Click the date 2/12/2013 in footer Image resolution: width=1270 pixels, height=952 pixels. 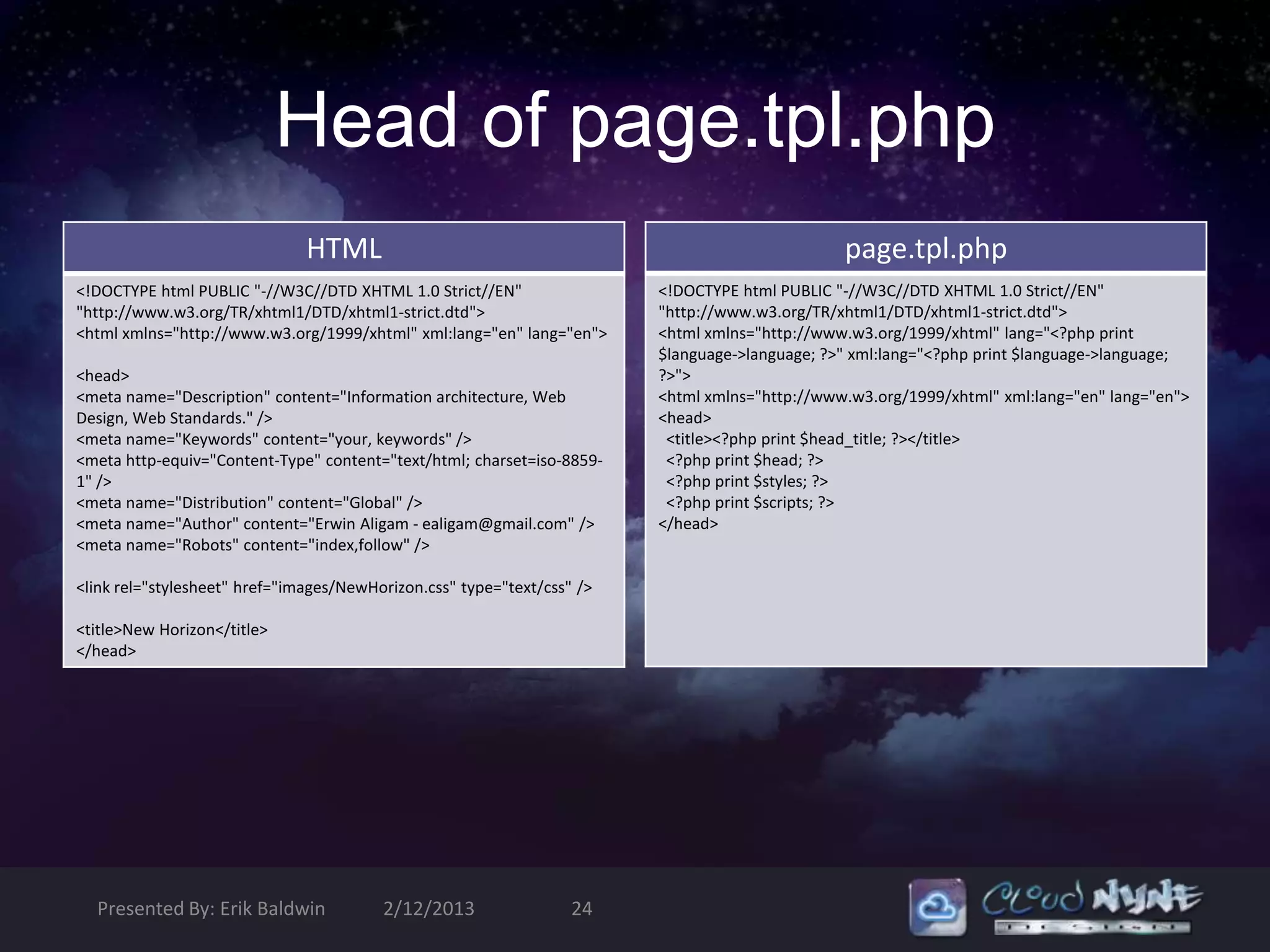(429, 909)
